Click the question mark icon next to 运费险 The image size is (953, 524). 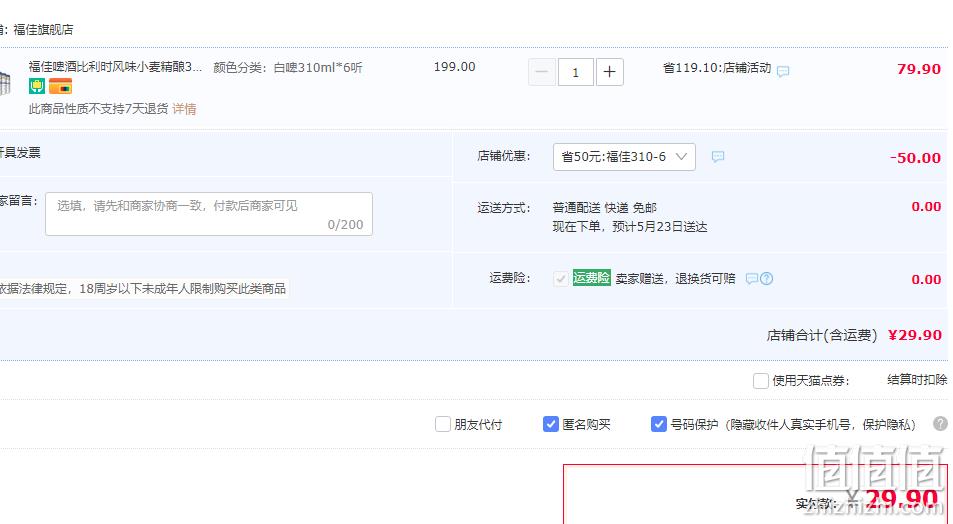pyautogui.click(x=766, y=278)
